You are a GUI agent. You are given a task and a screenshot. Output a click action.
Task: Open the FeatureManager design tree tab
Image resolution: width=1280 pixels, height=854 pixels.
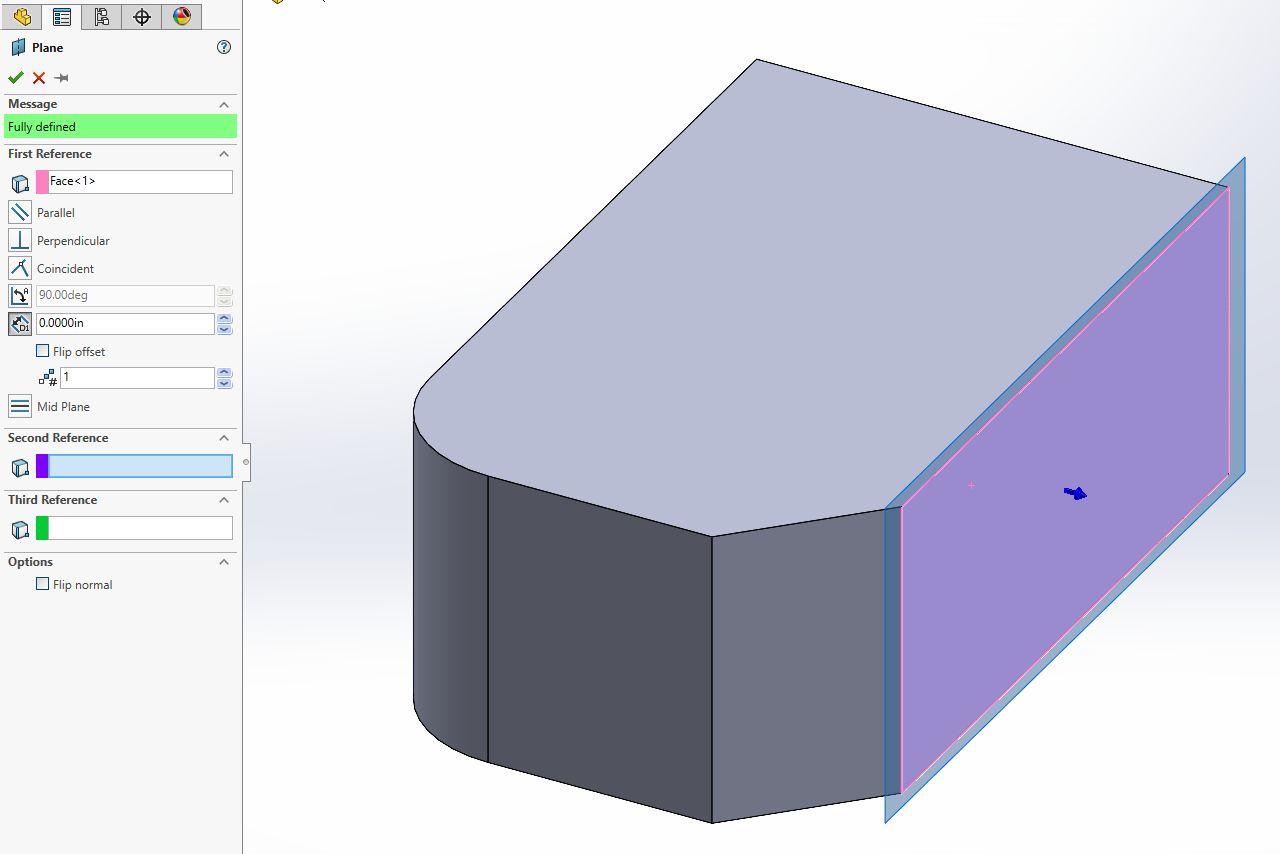[22, 16]
